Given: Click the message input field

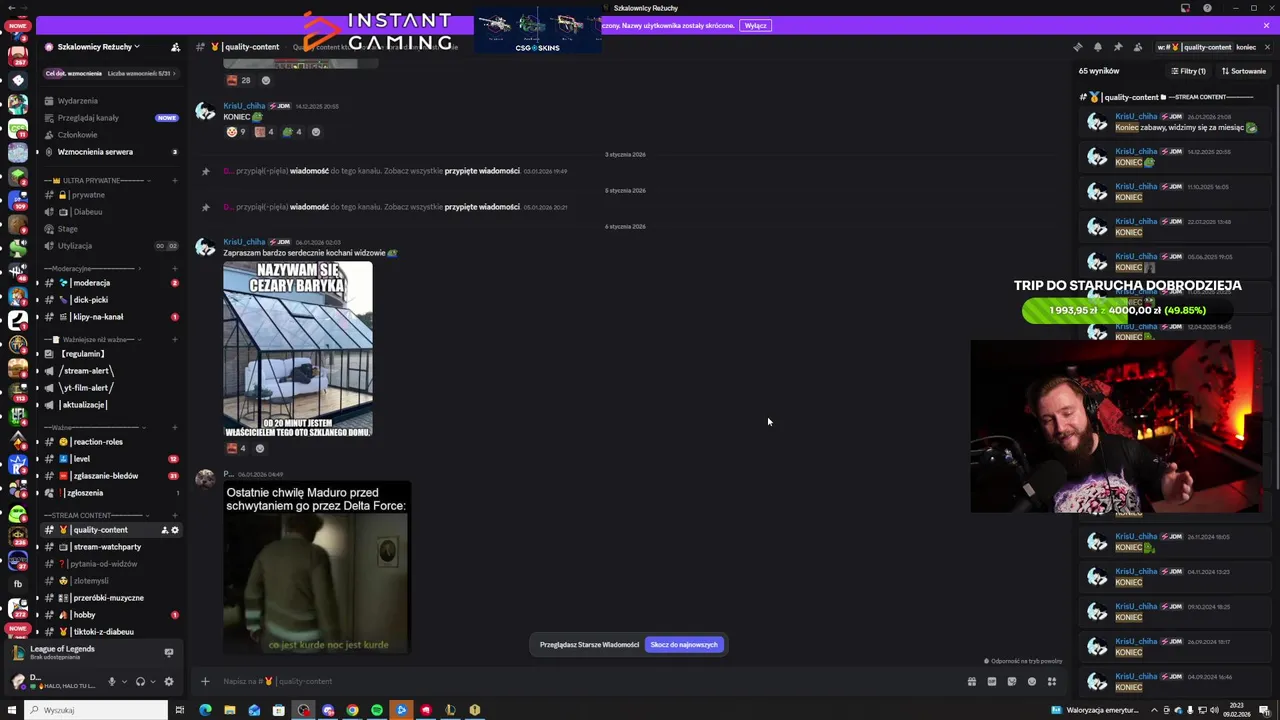Looking at the screenshot, I should [x=590, y=682].
